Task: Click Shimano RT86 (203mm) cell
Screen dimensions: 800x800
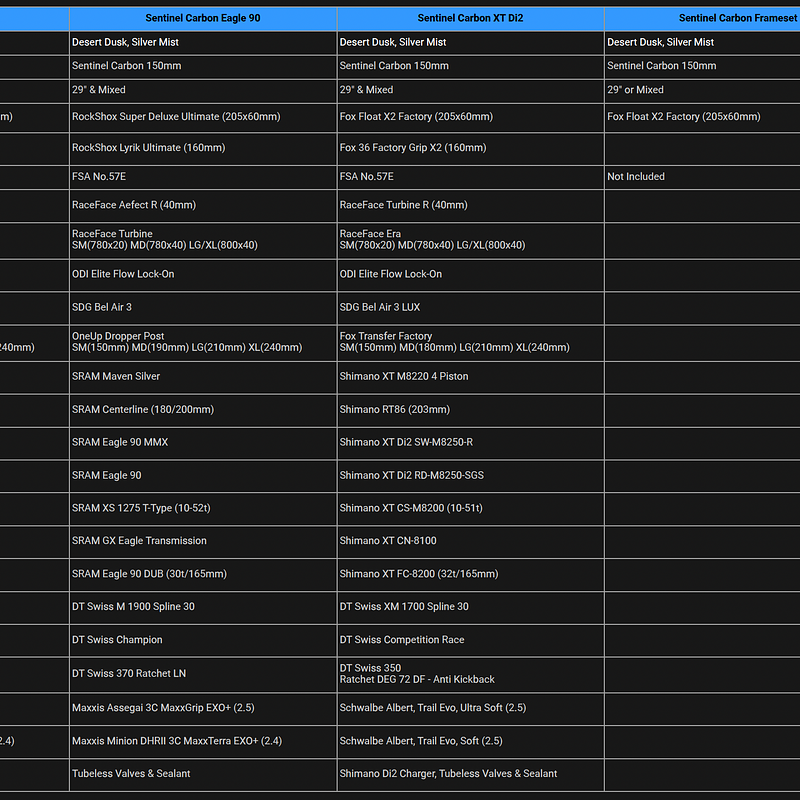Action: pyautogui.click(x=470, y=410)
